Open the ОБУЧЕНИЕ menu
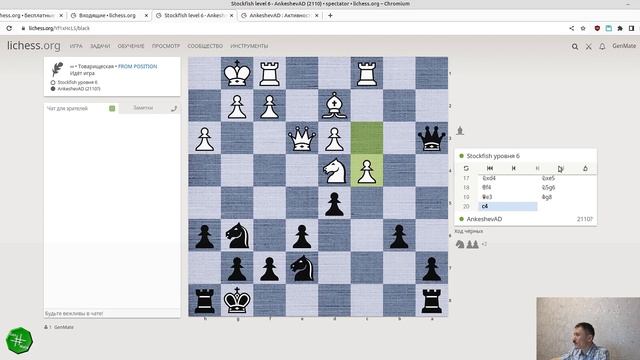 tap(131, 46)
